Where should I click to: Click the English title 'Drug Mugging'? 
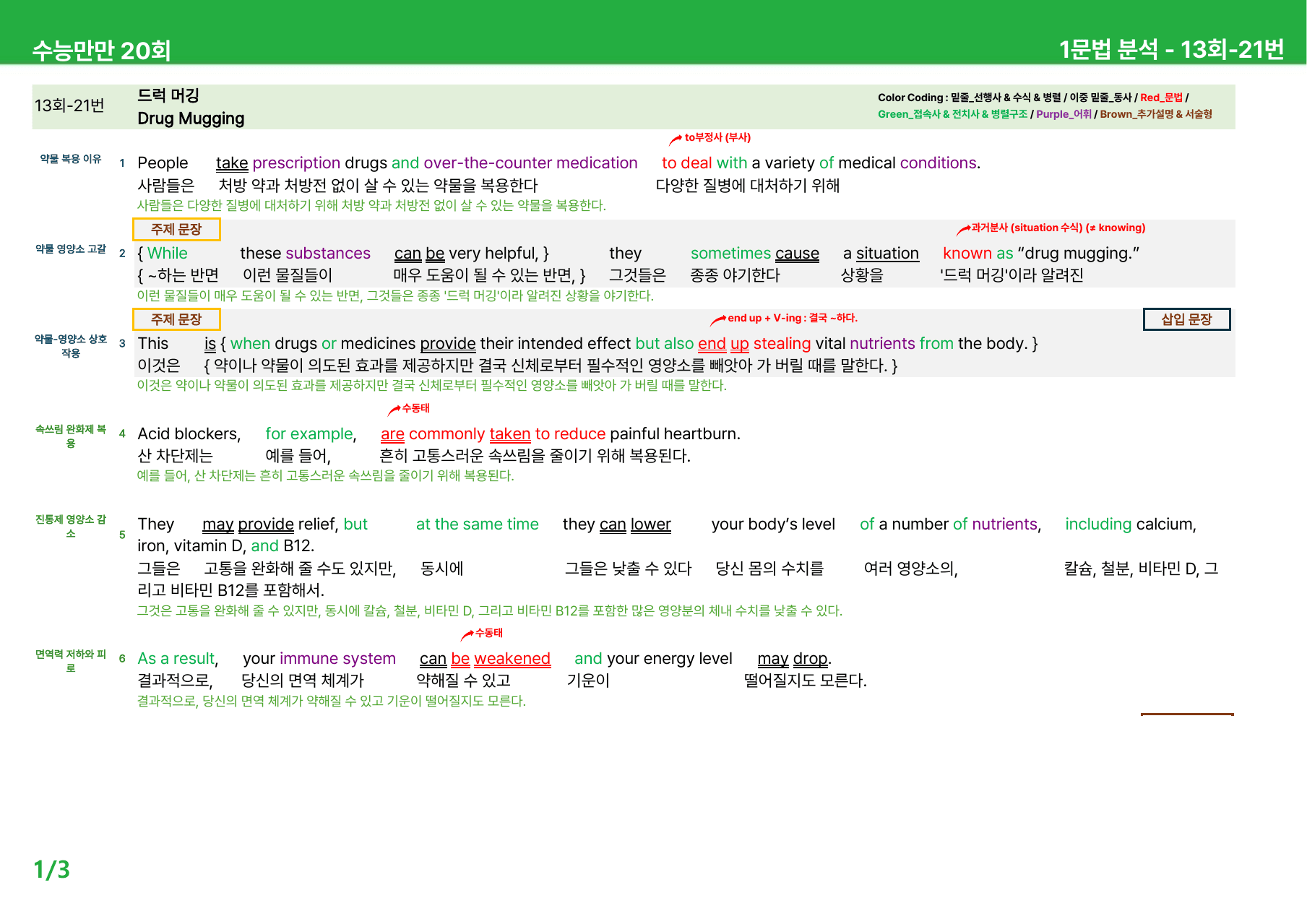pos(191,118)
